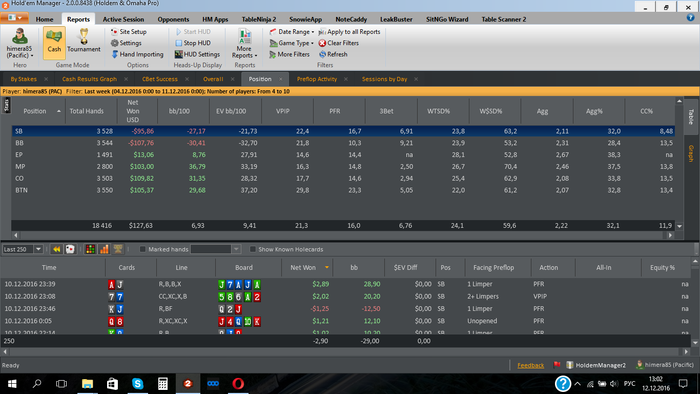The width and height of the screenshot is (700, 394).
Task: Click Apply to all Reports
Action: coord(349,32)
